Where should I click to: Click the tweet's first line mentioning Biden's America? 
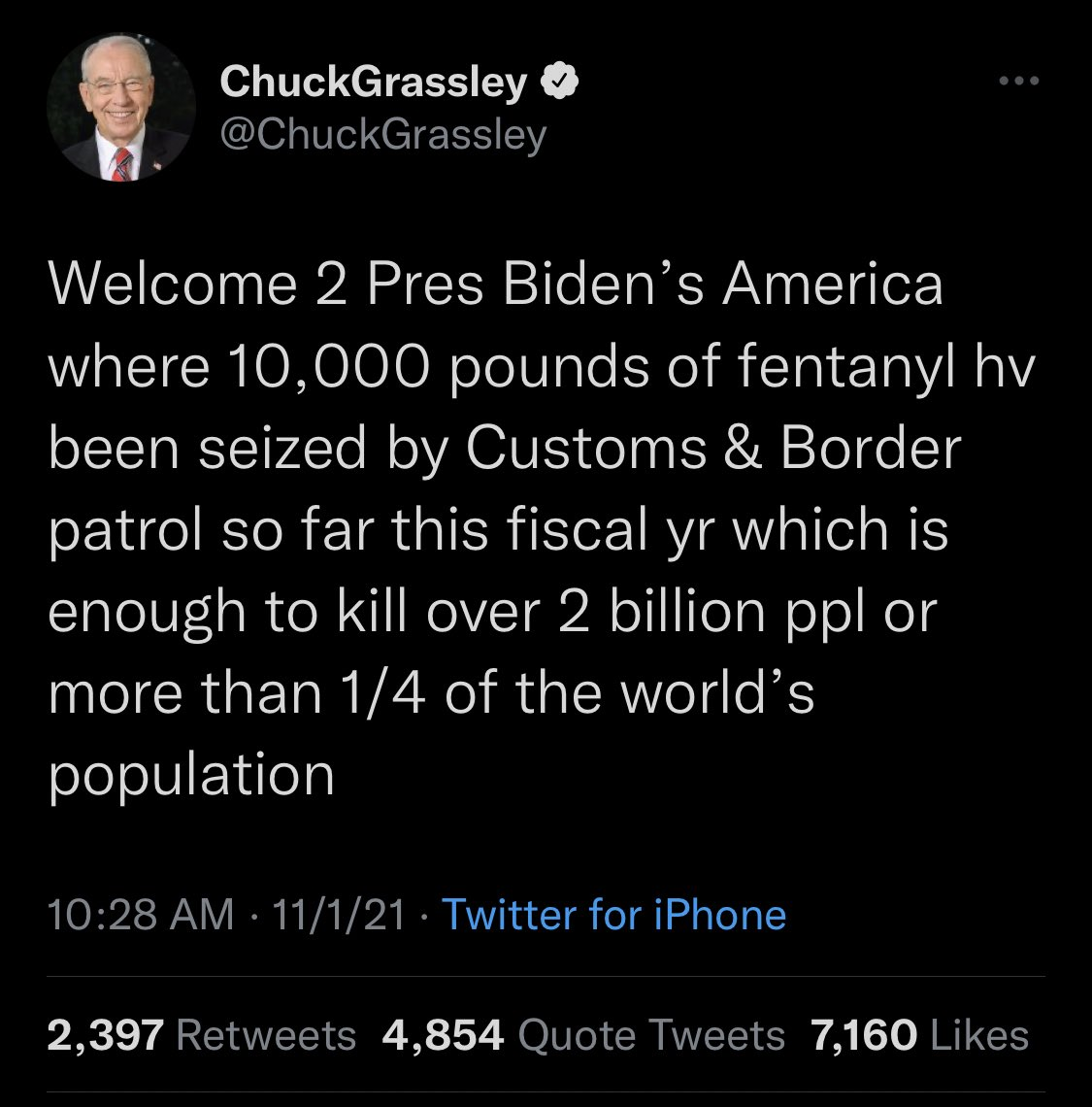pos(495,285)
